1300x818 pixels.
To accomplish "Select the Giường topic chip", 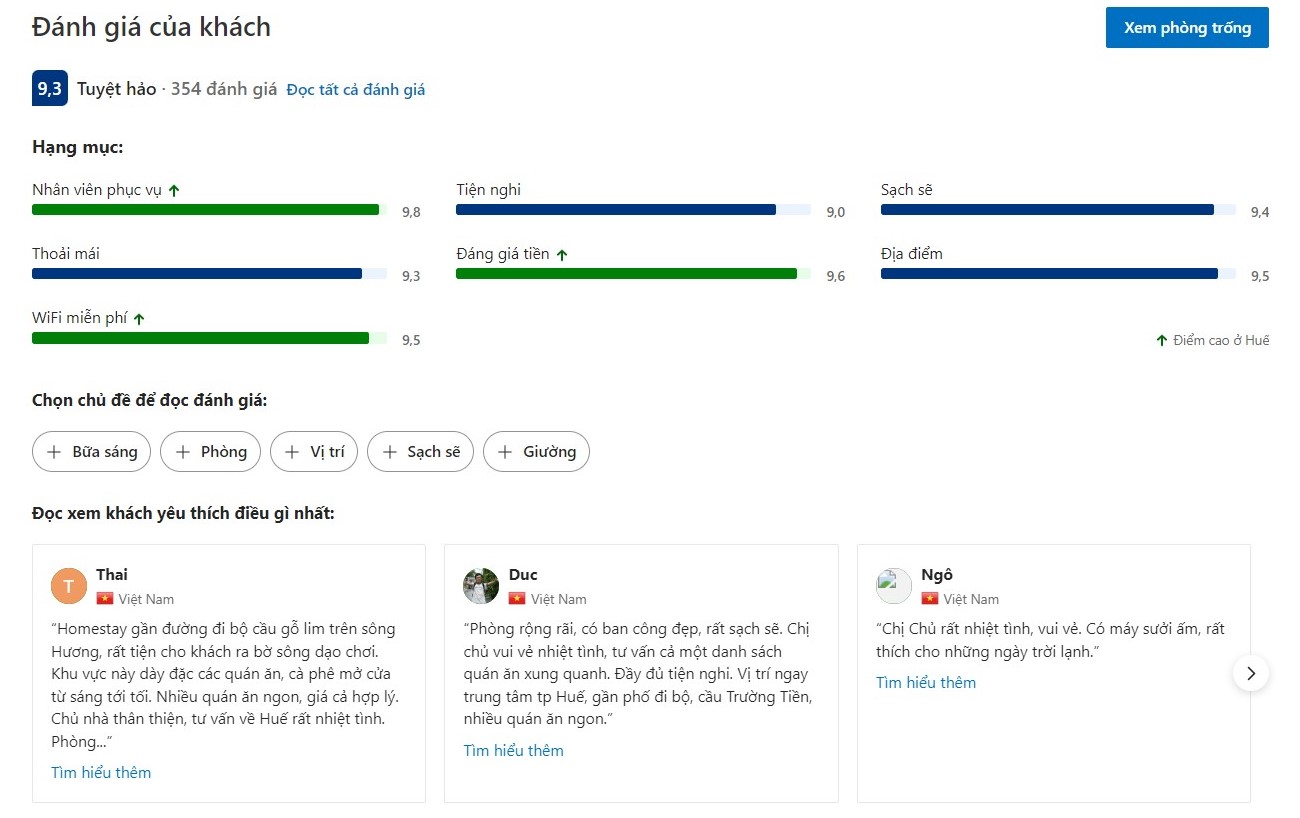I will (x=537, y=452).
